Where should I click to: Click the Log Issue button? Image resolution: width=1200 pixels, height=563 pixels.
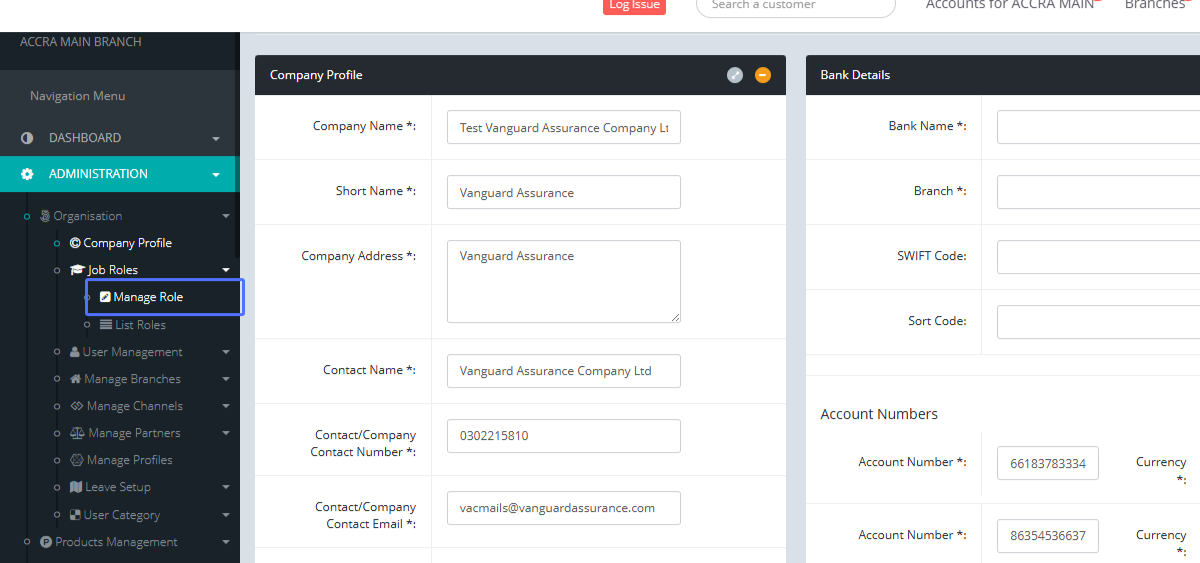pyautogui.click(x=634, y=5)
